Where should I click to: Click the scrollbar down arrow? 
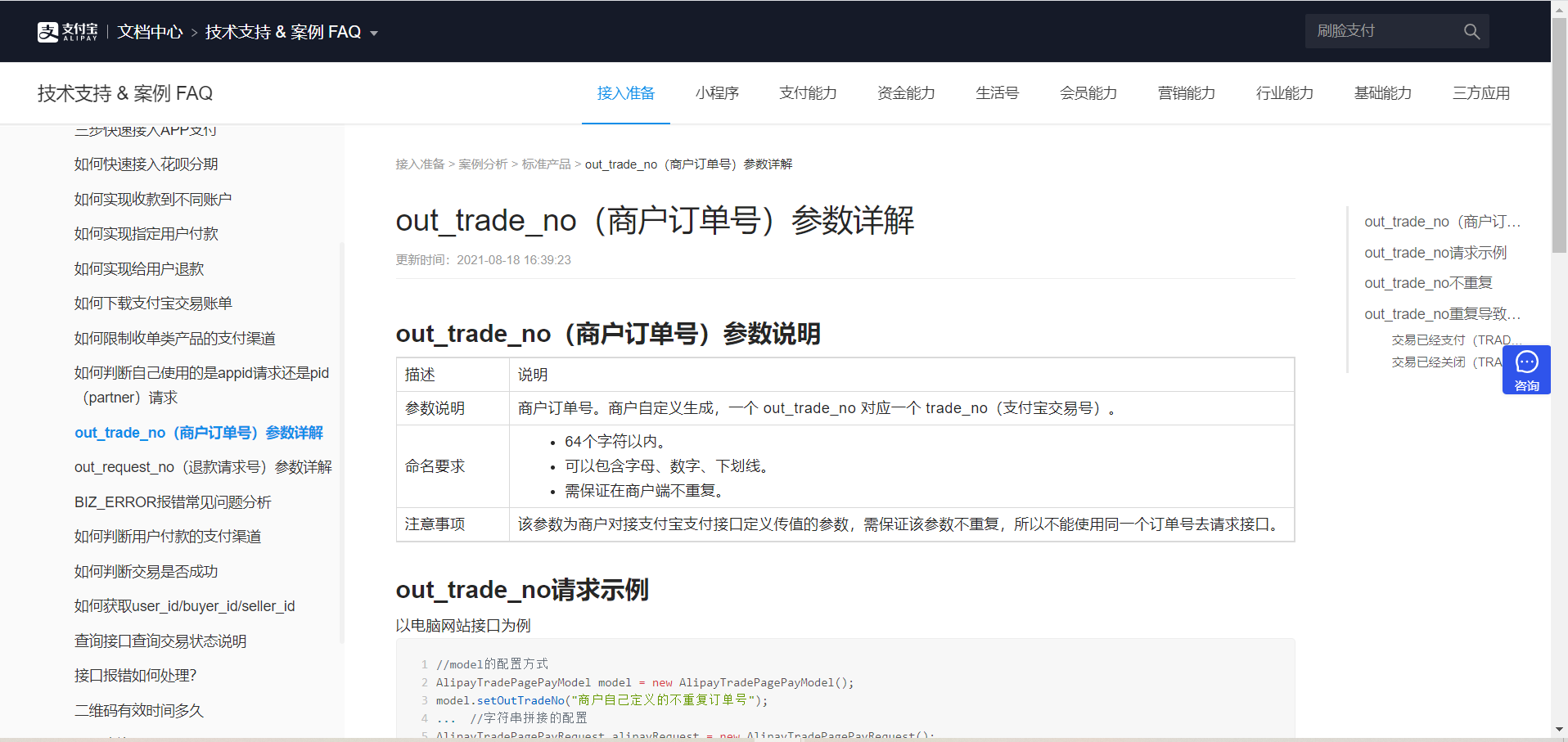click(1559, 729)
